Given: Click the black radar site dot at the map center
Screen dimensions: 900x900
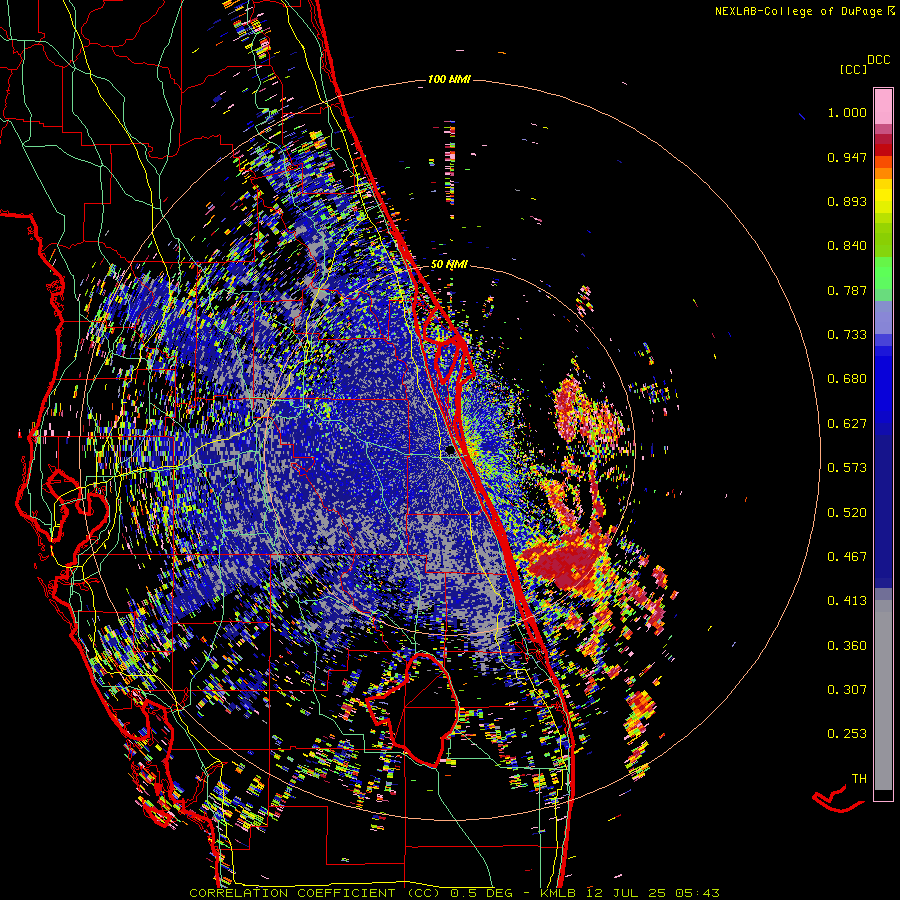Looking at the screenshot, I should click(x=450, y=451).
